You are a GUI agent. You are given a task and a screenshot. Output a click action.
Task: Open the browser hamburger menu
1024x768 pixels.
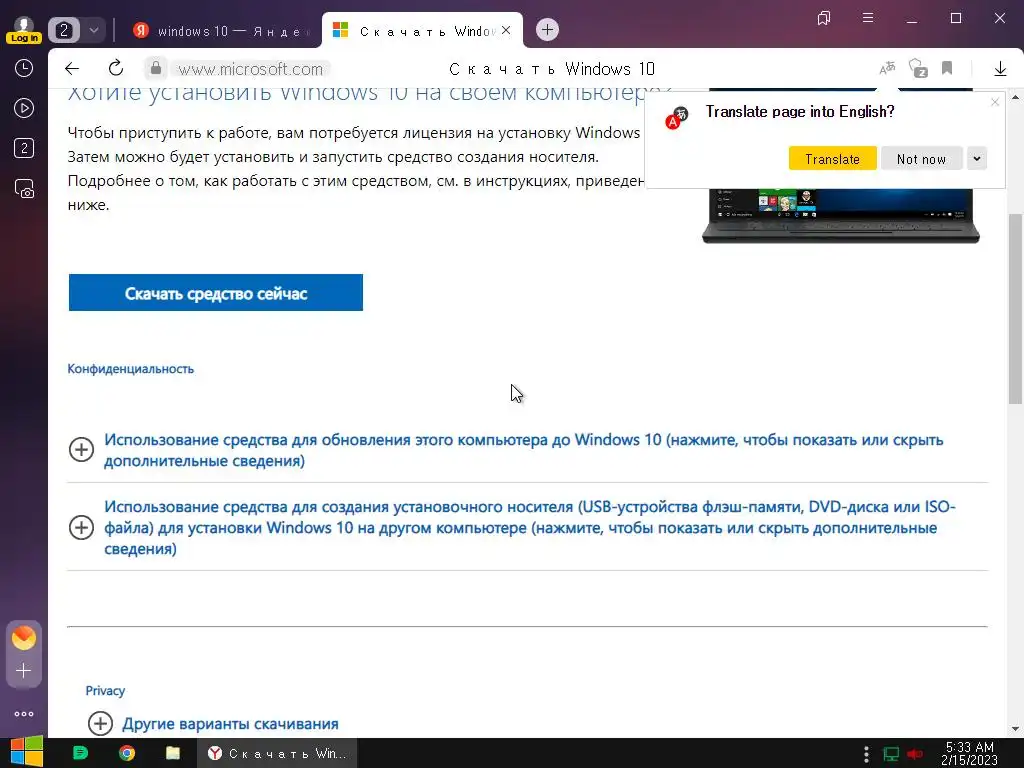pyautogui.click(x=868, y=18)
